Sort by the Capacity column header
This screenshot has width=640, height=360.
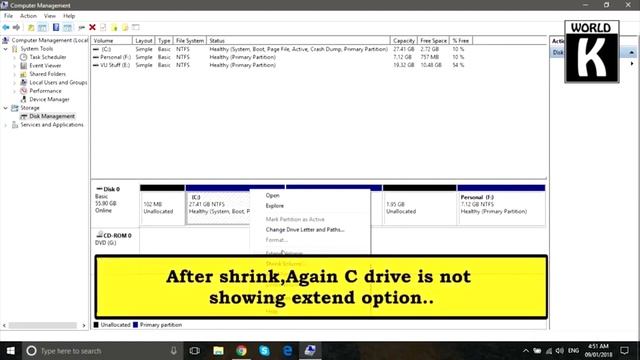(x=404, y=41)
